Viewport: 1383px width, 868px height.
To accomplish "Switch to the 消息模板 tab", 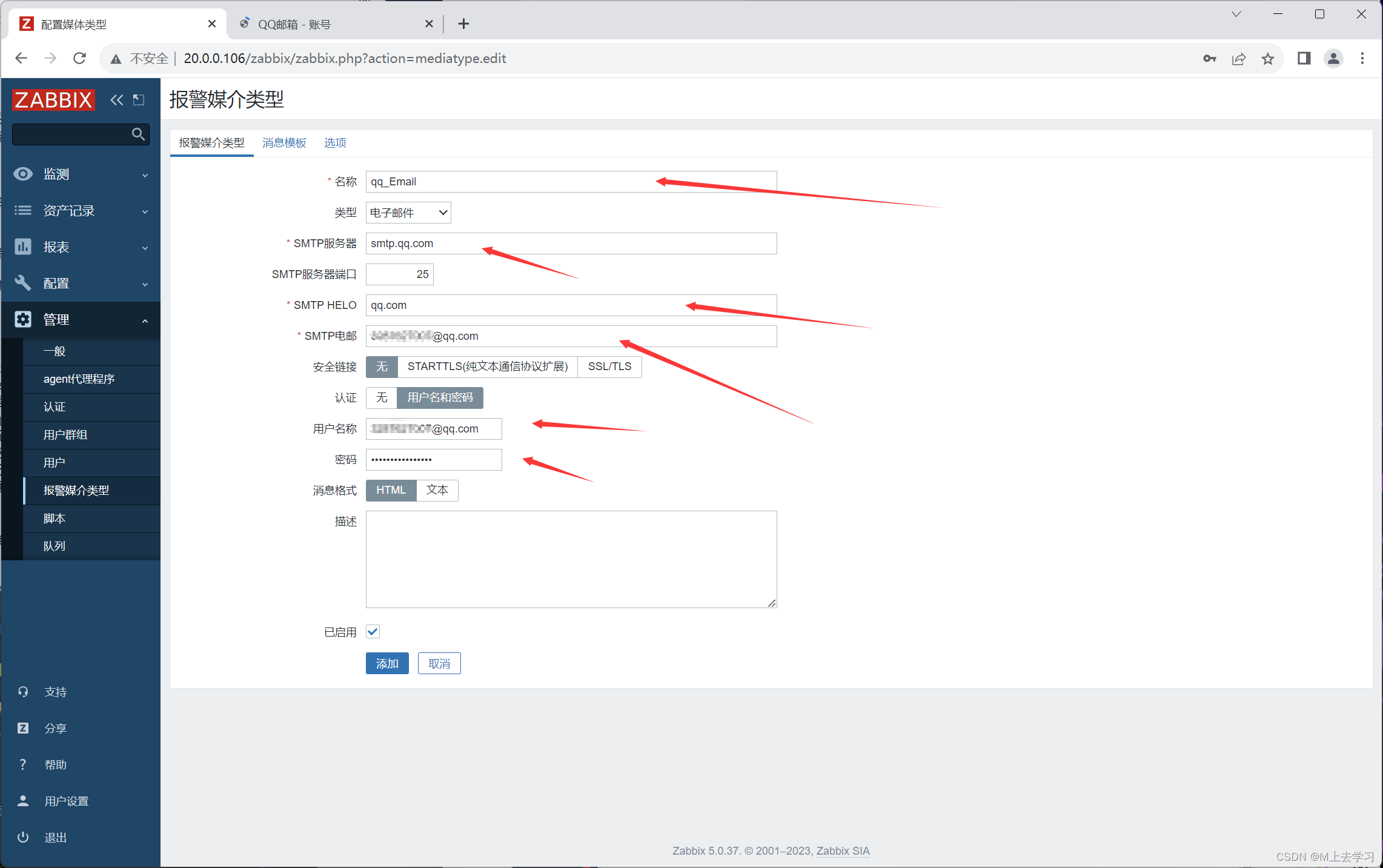I will [284, 143].
